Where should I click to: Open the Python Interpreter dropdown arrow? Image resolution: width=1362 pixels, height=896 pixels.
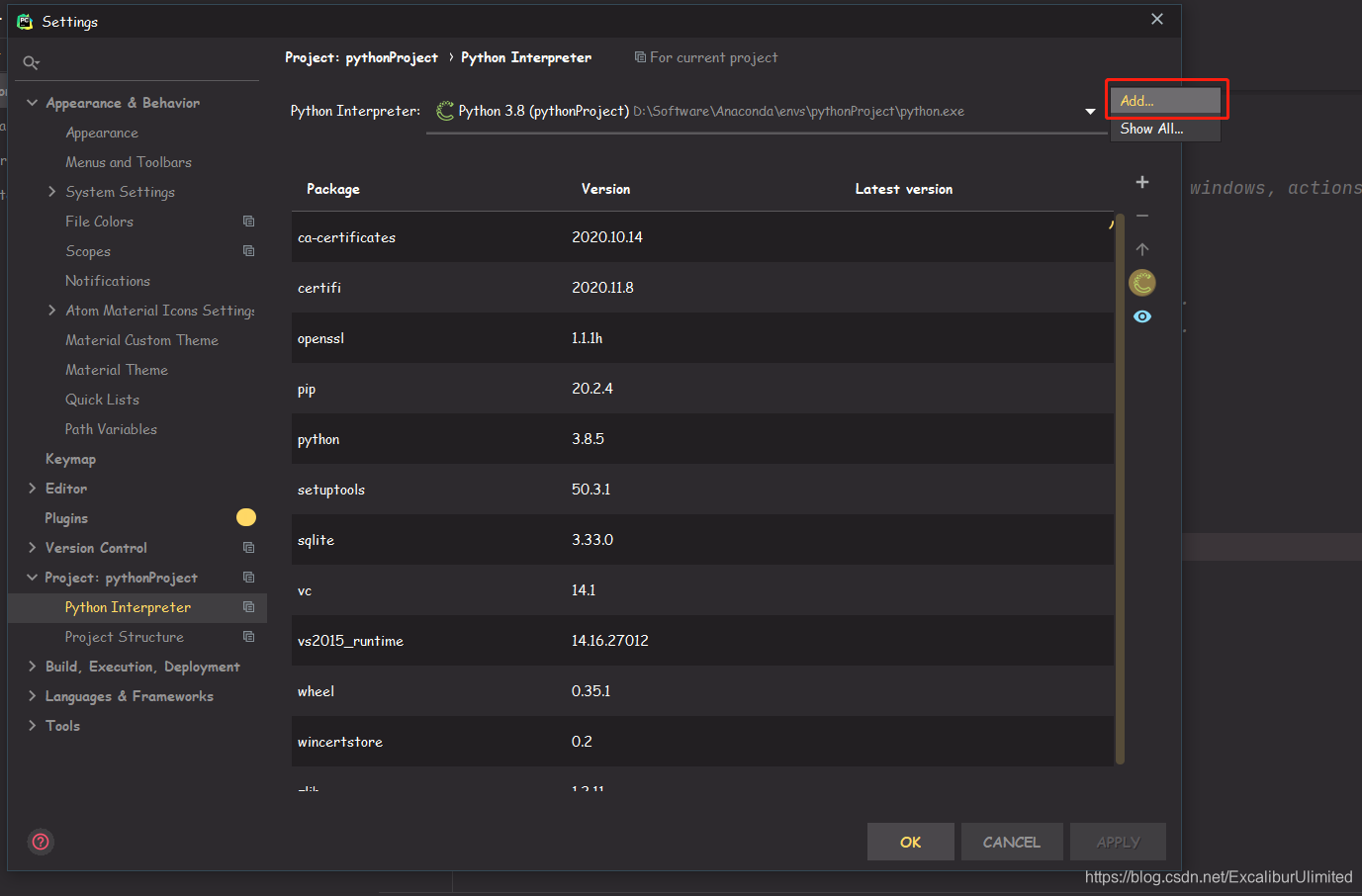[1090, 111]
